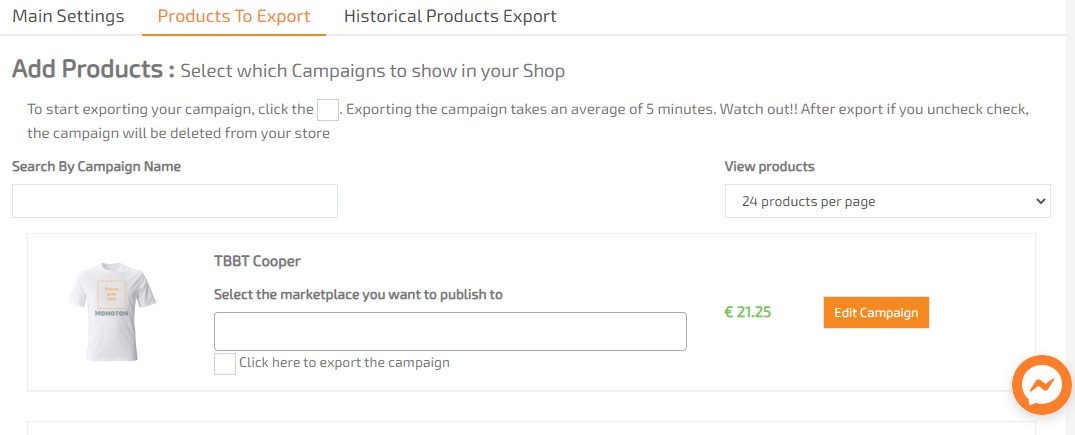Click the example checkbox in the instructions text
The height and width of the screenshot is (435, 1075).
(x=328, y=110)
